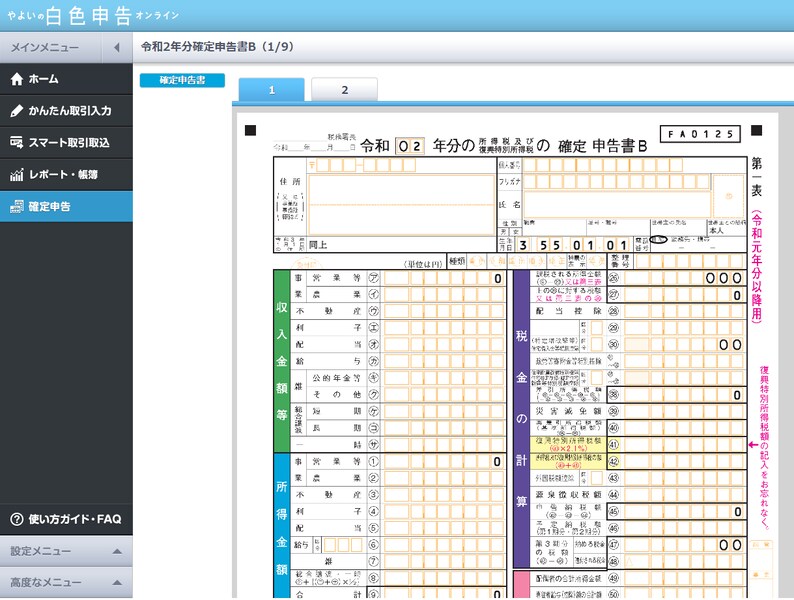Click the home icon in sidebar

(17, 79)
